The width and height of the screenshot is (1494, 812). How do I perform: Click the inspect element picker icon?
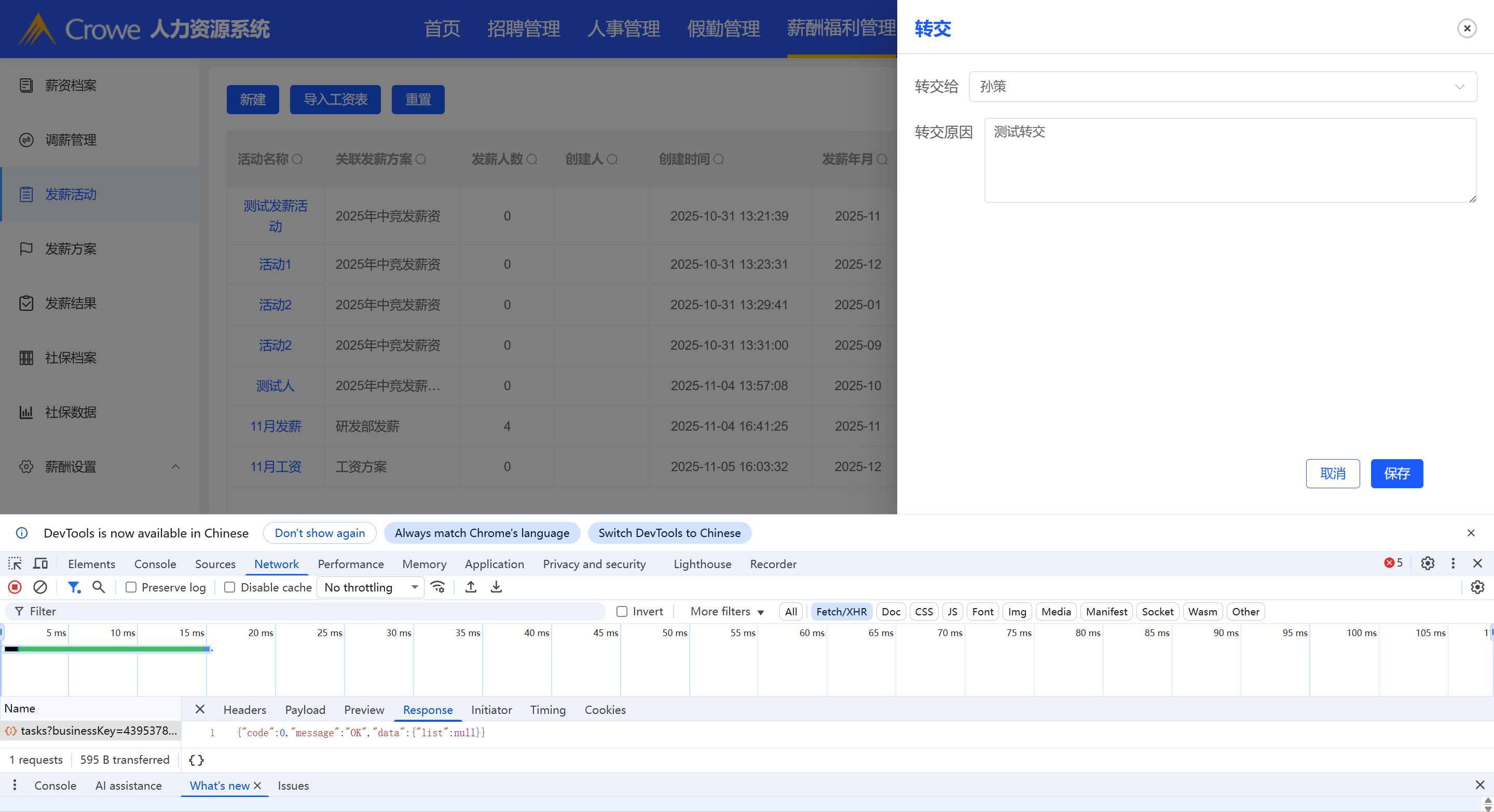coord(15,564)
